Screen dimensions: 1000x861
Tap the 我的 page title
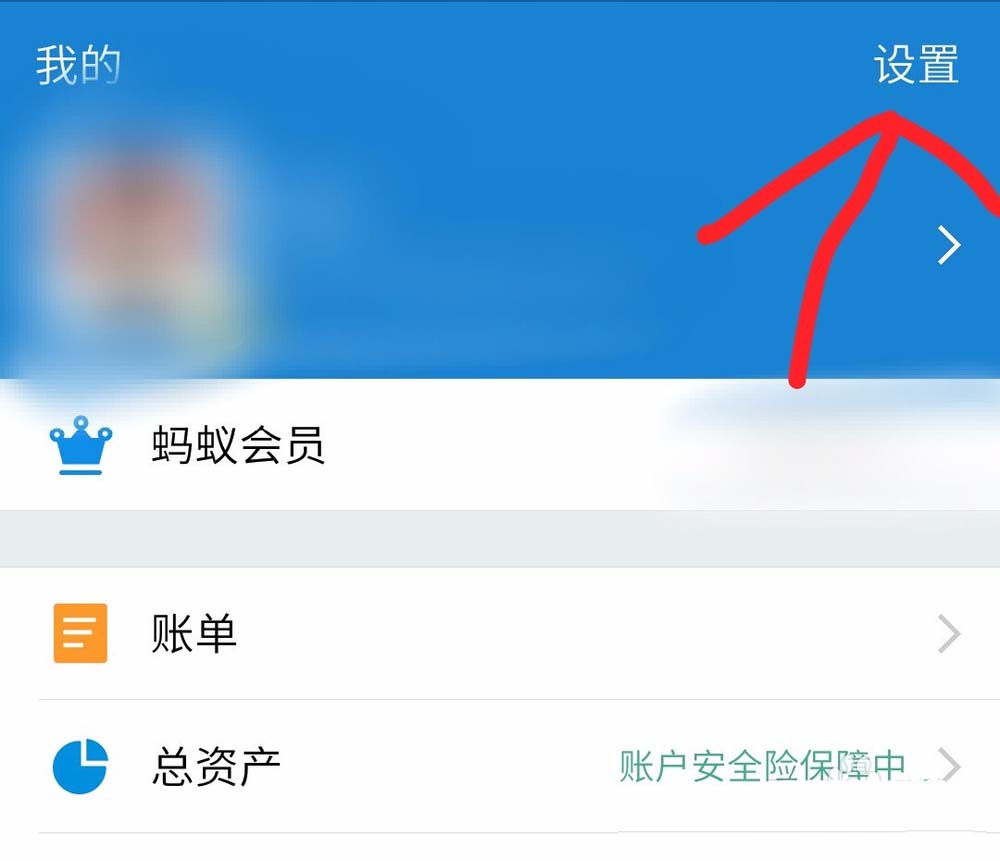(78, 65)
